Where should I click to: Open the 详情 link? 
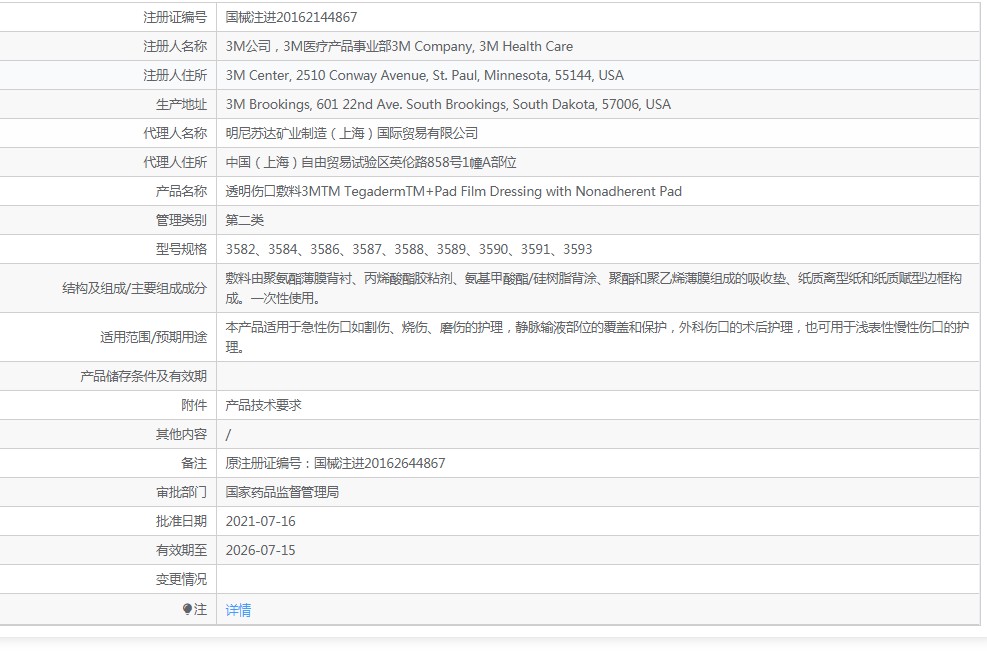pyautogui.click(x=238, y=610)
